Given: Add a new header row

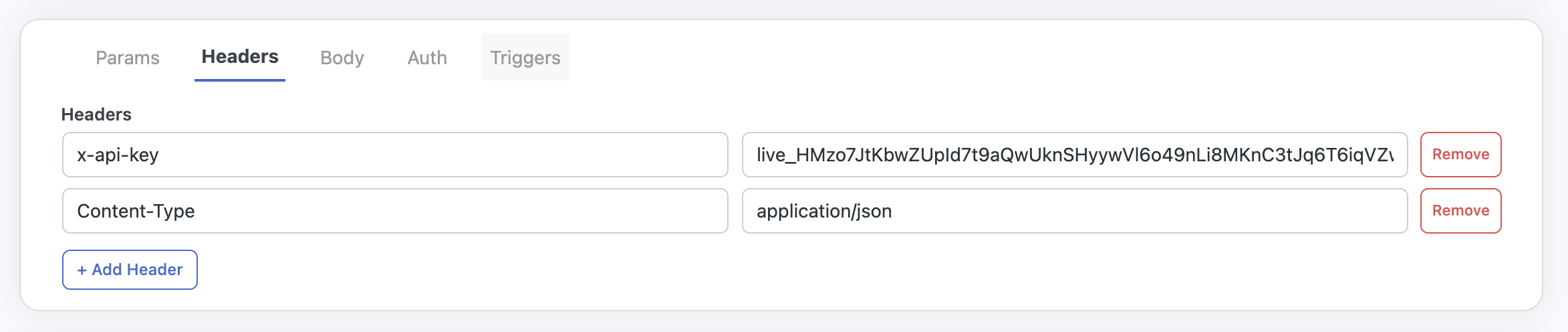Looking at the screenshot, I should pos(130,270).
